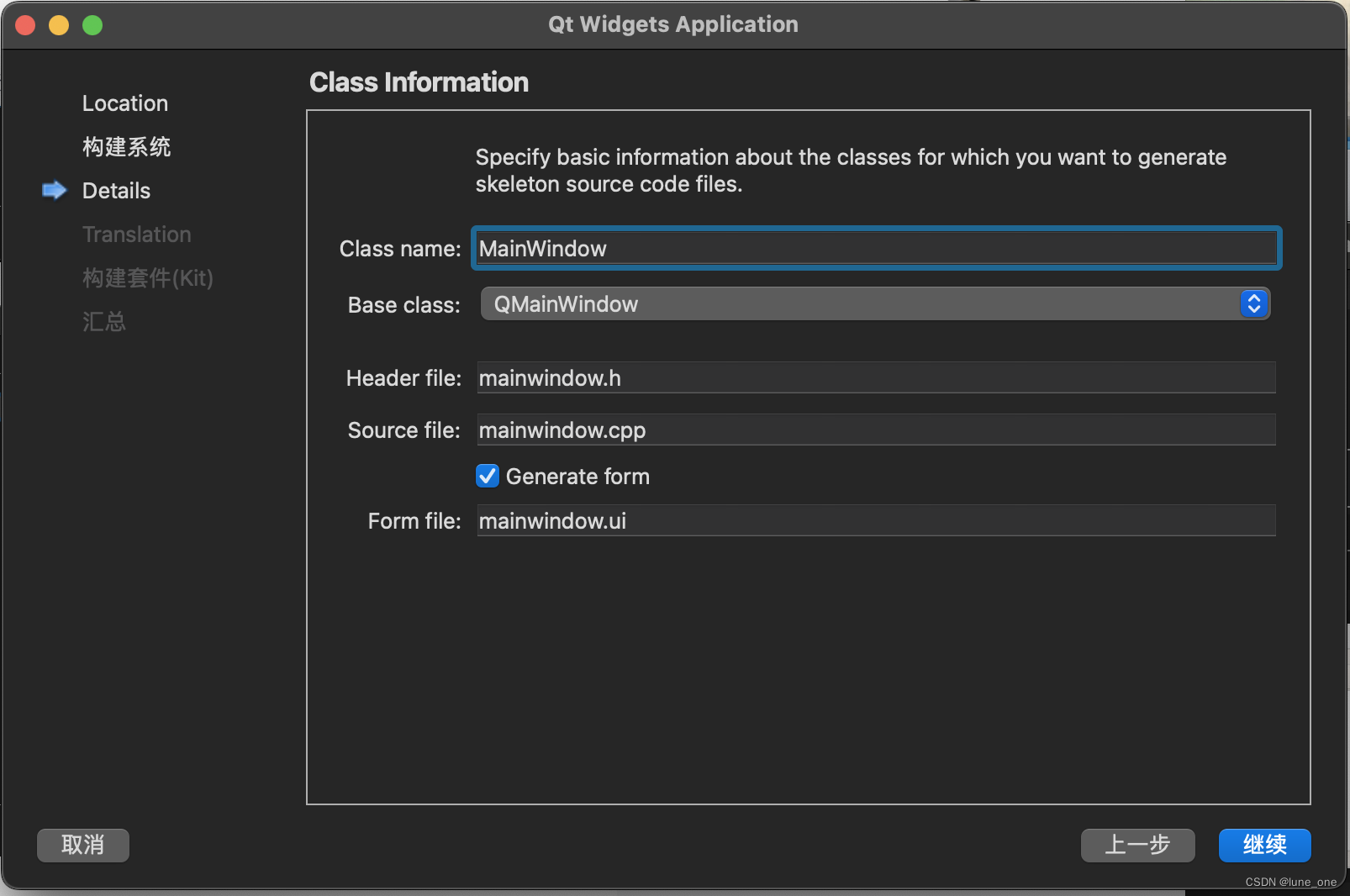Screen dimensions: 1350x896
Task: Click the Source file field showing mainwindow.cpp
Action: pyautogui.click(x=874, y=430)
